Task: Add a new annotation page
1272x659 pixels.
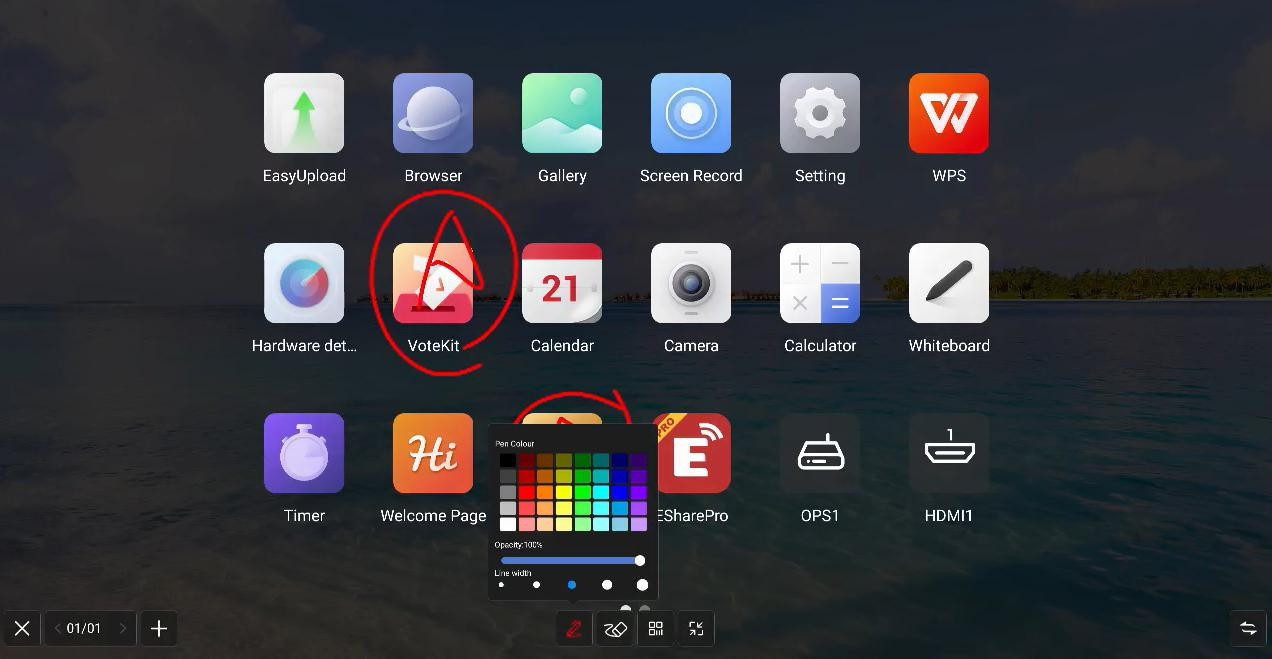Action: click(x=159, y=629)
